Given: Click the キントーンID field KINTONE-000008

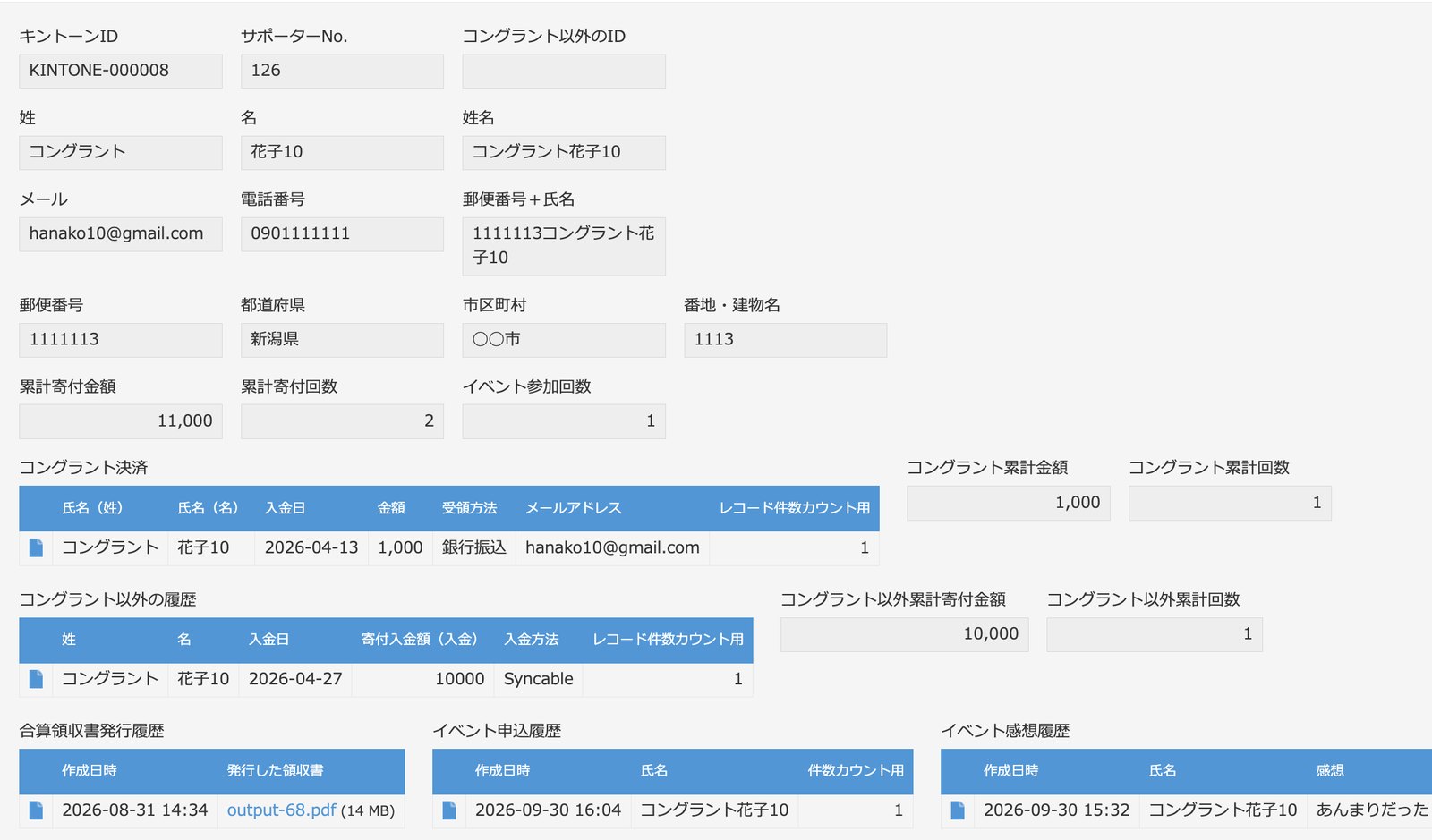Looking at the screenshot, I should coord(121,71).
